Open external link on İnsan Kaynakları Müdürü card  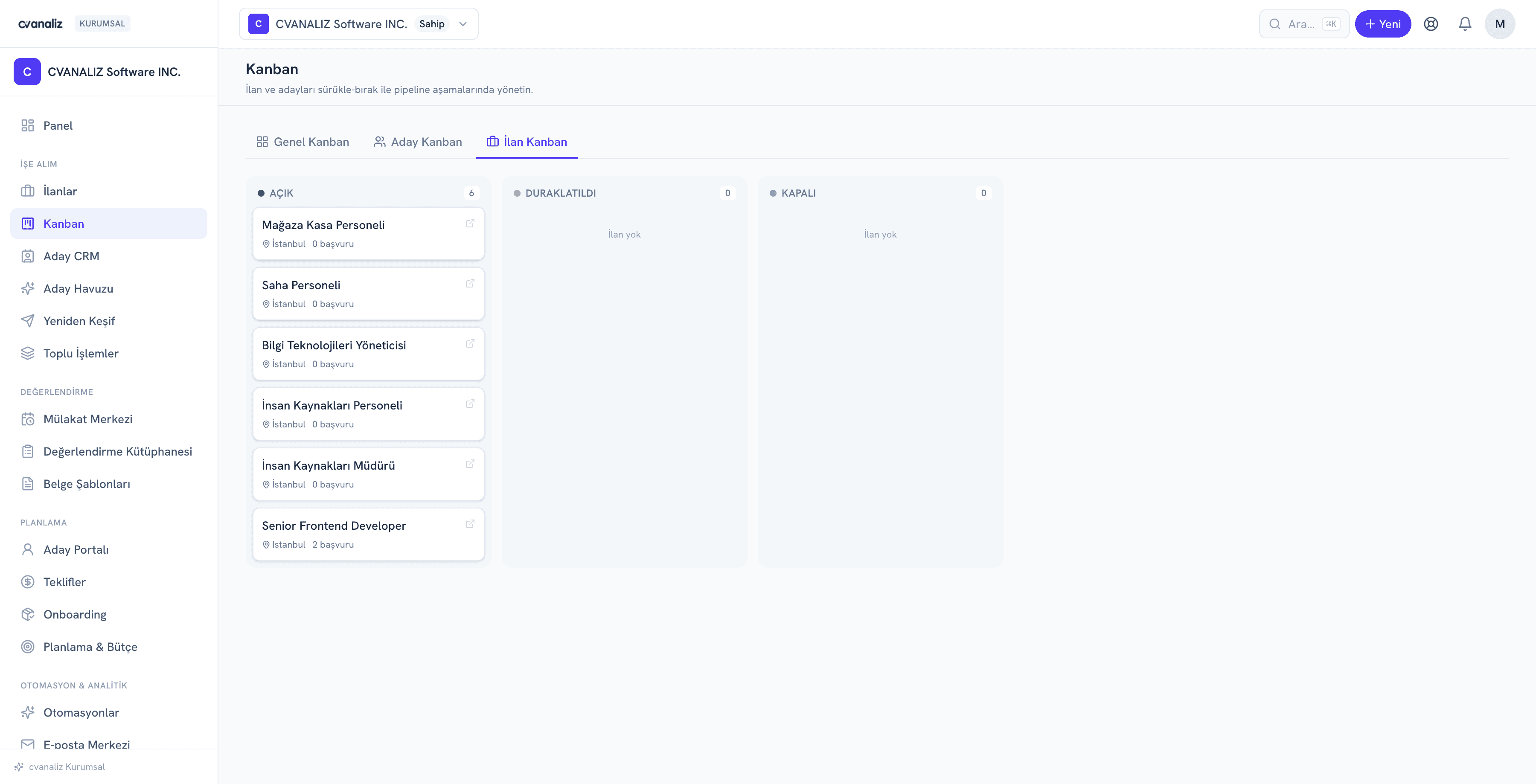click(470, 465)
